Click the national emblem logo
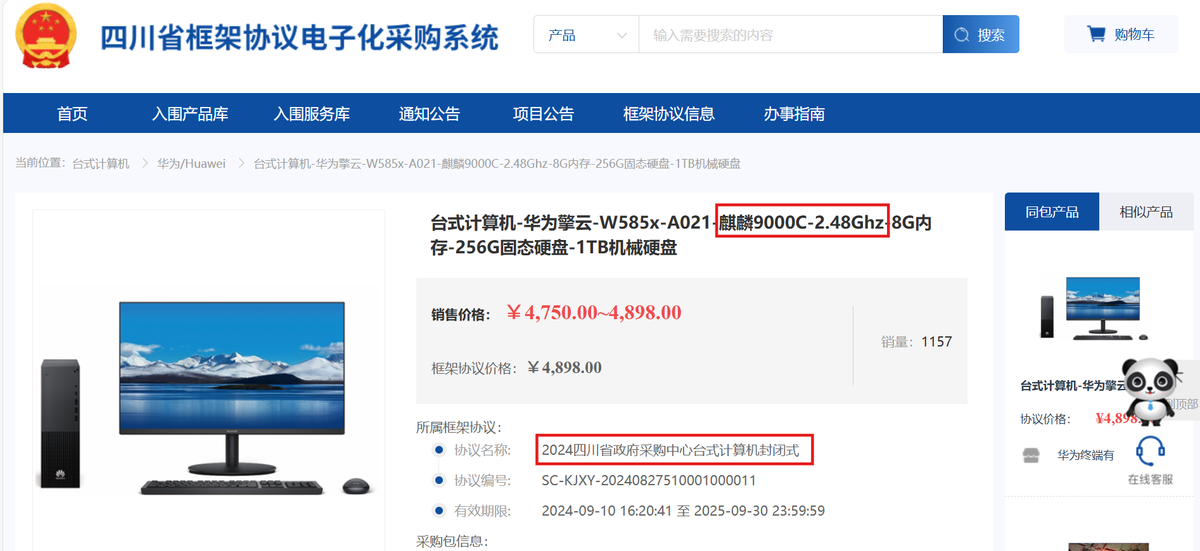This screenshot has width=1200, height=551. pyautogui.click(x=44, y=36)
